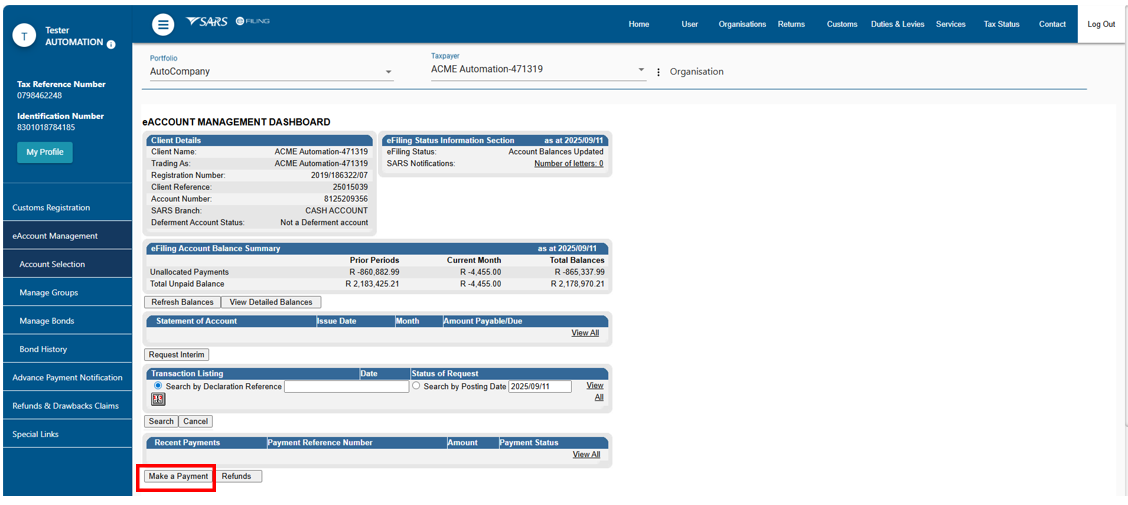Expand the Taxpayer dropdown

coord(641,70)
